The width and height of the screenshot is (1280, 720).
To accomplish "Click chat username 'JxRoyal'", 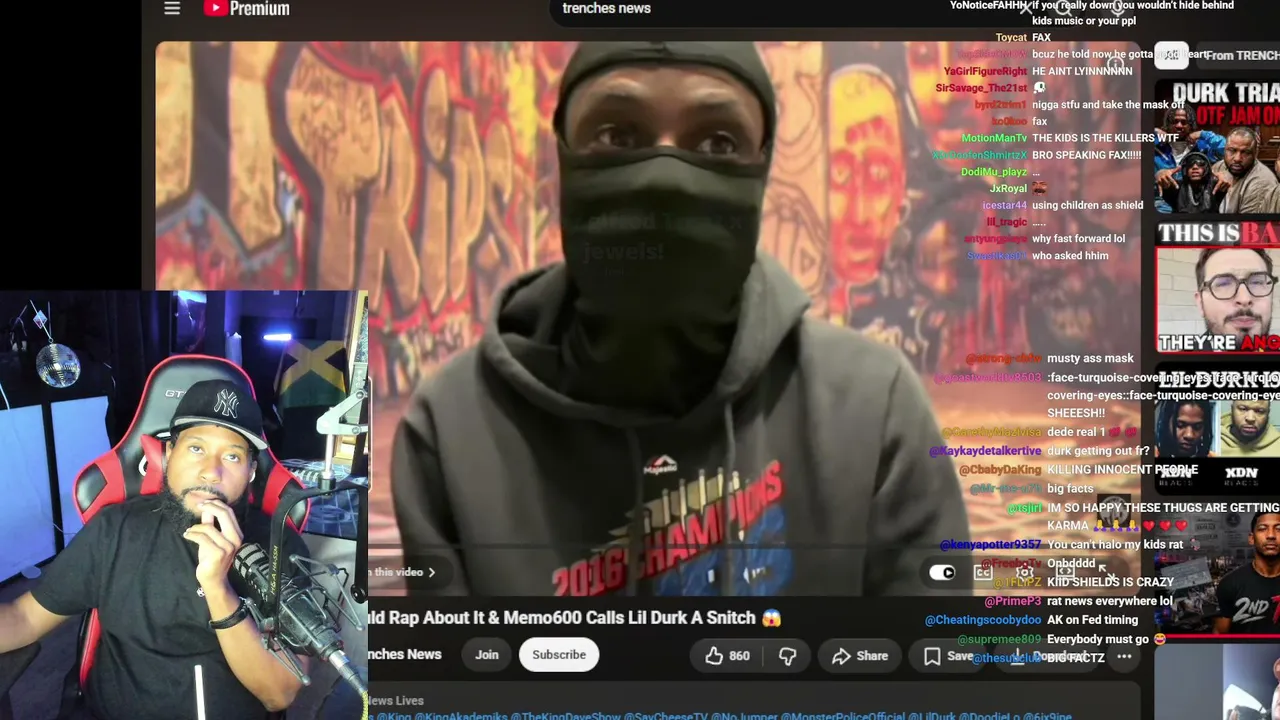I will click(1008, 188).
